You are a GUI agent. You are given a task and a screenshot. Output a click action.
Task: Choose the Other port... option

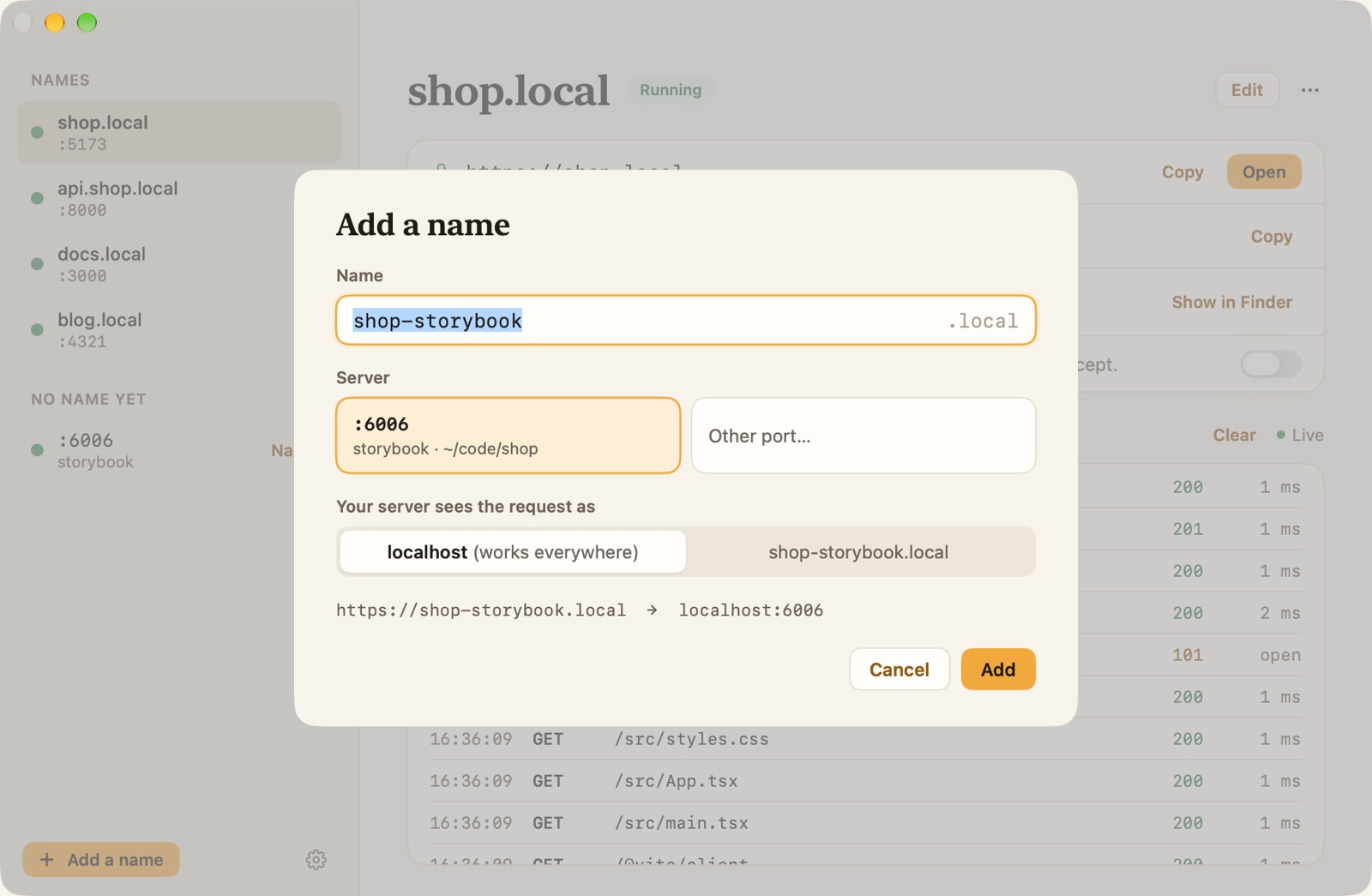click(x=864, y=436)
